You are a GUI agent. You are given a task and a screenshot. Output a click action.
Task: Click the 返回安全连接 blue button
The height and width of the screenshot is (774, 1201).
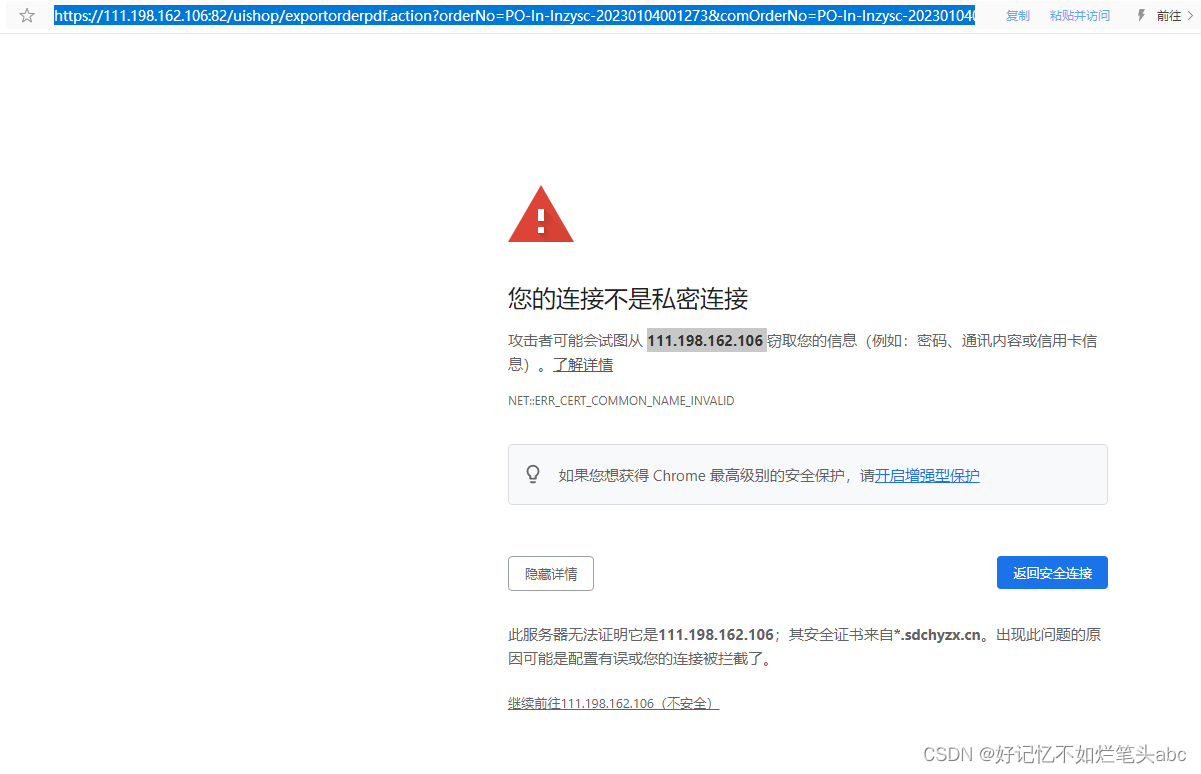(1052, 572)
